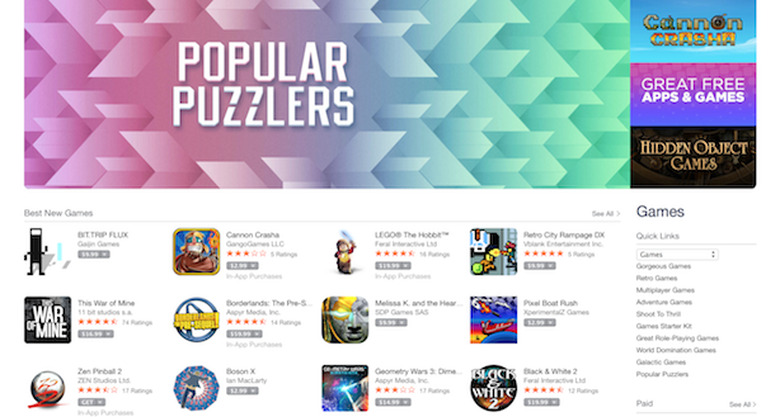Open the Zen Pinball 2 GET dropdown
This screenshot has width=780, height=417.
92,402
